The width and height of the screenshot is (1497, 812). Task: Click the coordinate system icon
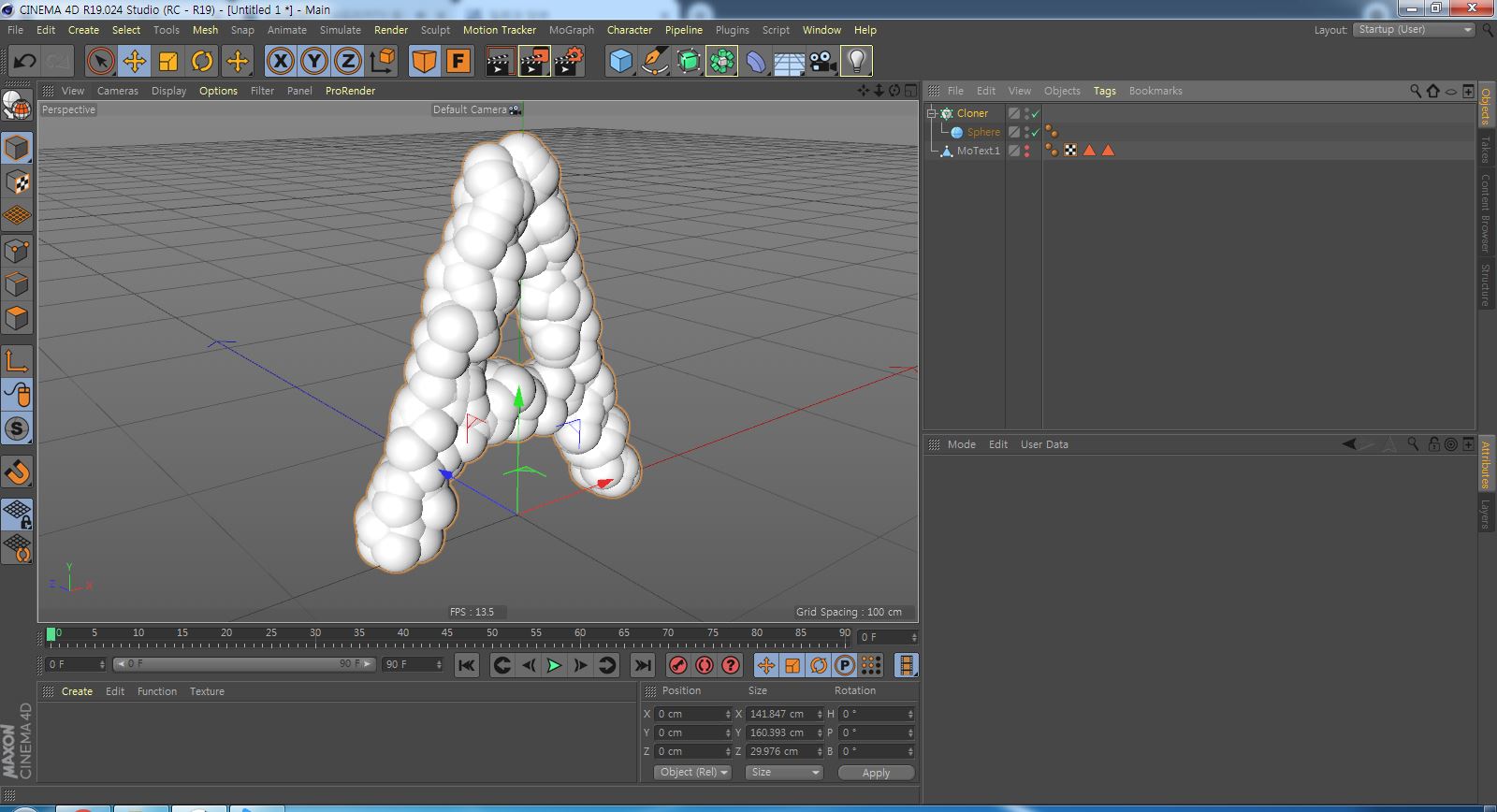(383, 62)
